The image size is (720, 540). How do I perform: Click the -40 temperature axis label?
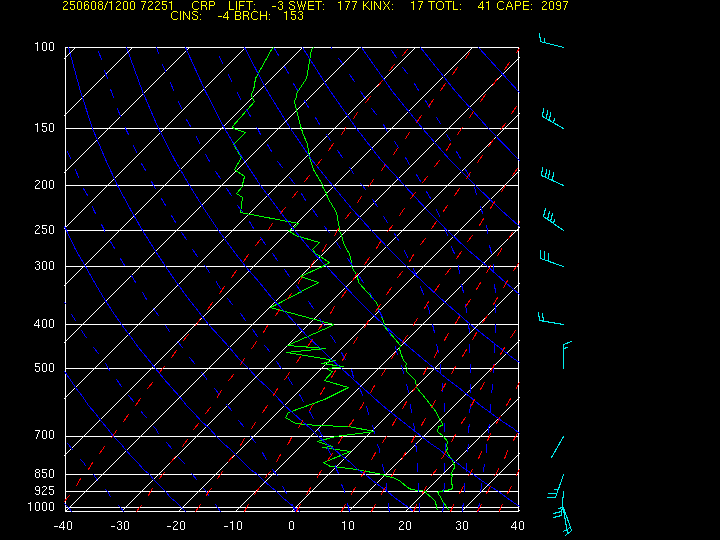coord(63,526)
